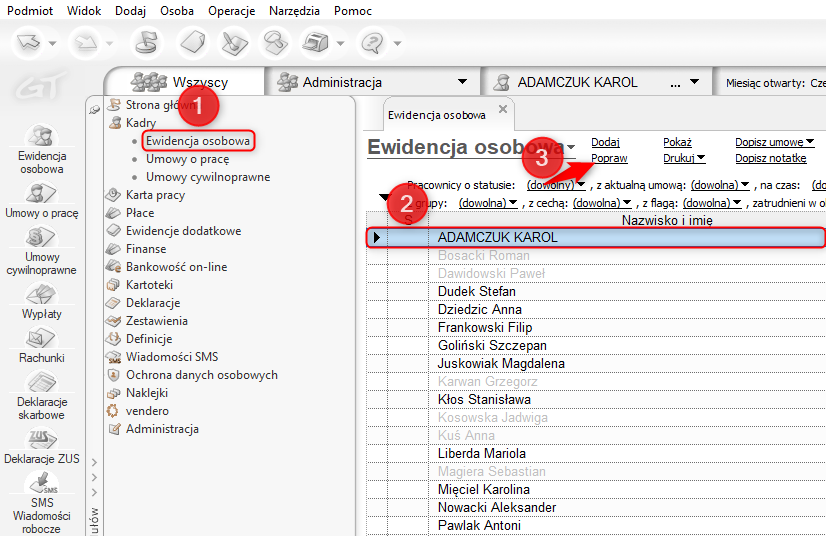The width and height of the screenshot is (826, 536).
Task: Open Płace in navigation tree
Action: (x=140, y=213)
